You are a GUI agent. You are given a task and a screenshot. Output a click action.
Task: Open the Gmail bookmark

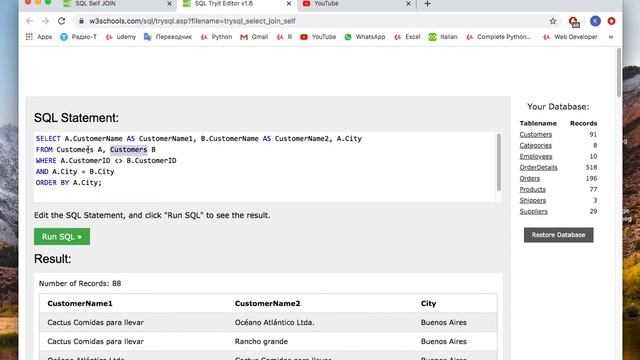[x=254, y=37]
